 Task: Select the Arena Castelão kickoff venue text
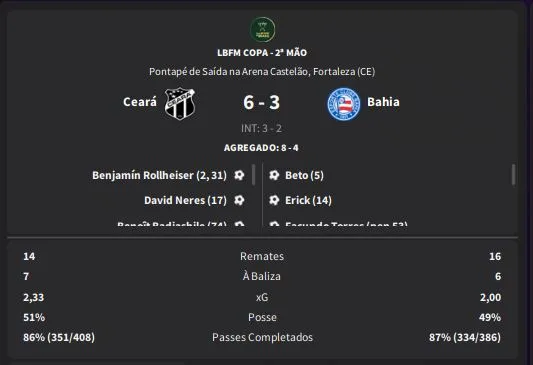point(262,72)
